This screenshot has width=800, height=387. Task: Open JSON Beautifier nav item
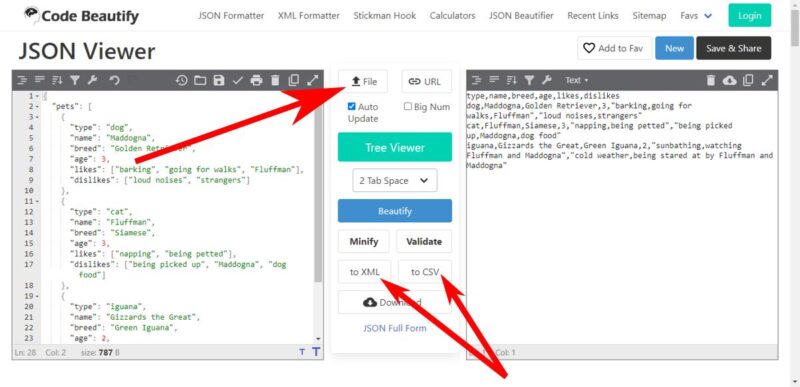pos(521,16)
